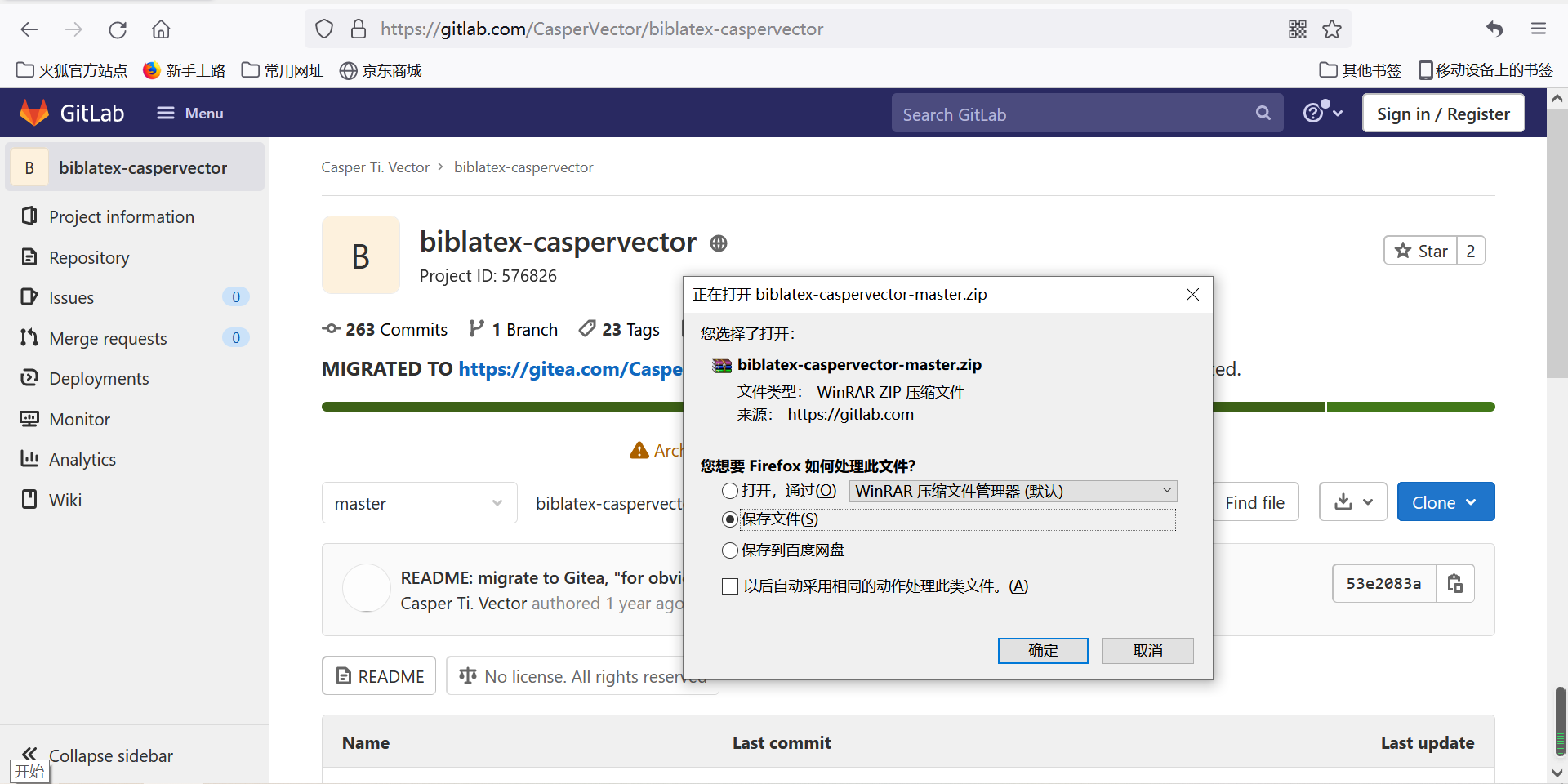Image resolution: width=1568 pixels, height=784 pixels.
Task: Click the browser back arrow
Action: pos(29,29)
